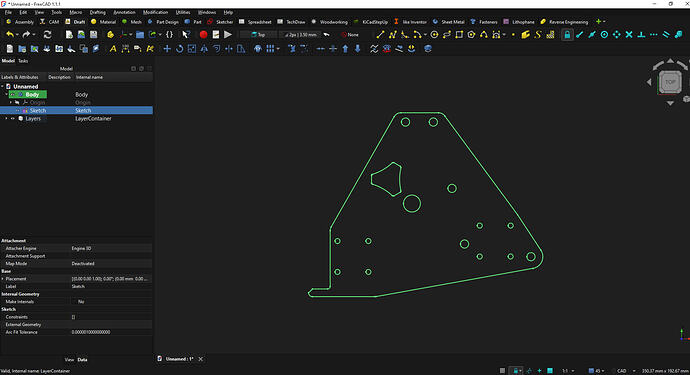
Task: Select the Draft Polygon tool
Action: (471, 34)
